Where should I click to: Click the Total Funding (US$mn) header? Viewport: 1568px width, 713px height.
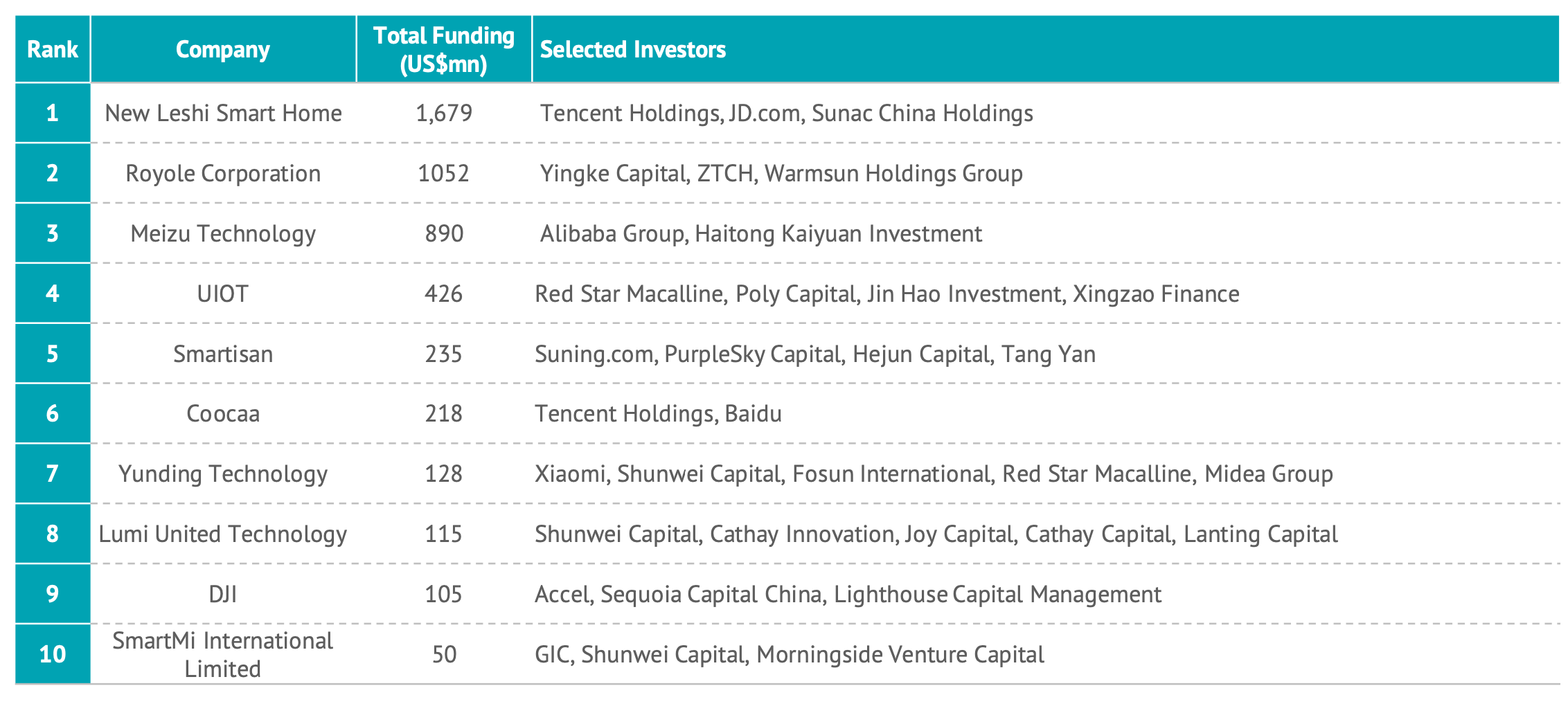point(444,49)
